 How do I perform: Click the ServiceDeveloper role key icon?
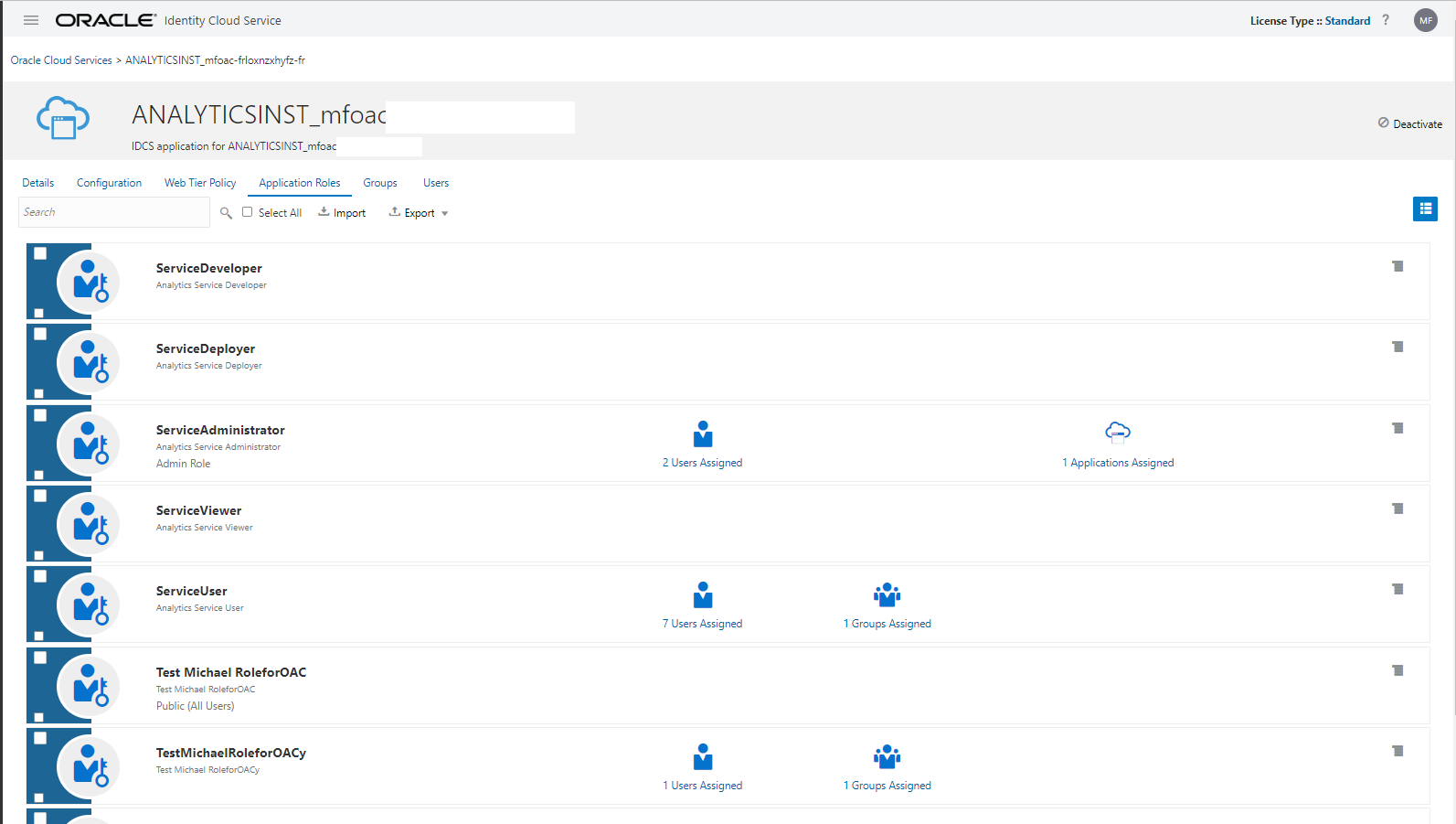tap(89, 281)
